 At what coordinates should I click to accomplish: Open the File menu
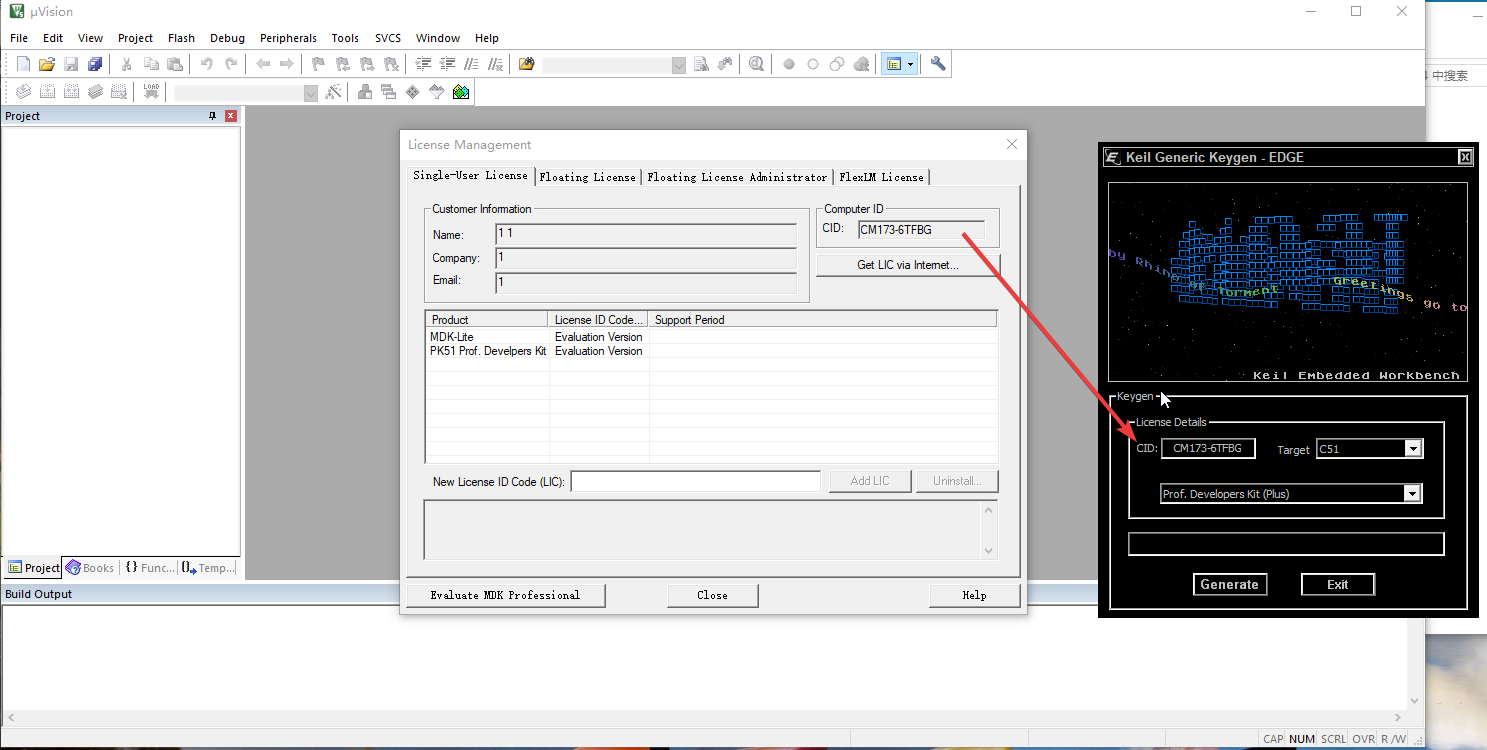point(19,38)
